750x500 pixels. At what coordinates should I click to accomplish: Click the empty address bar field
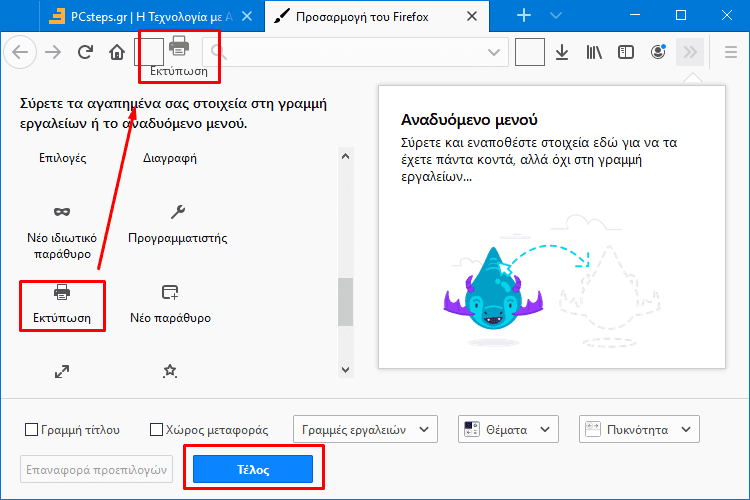tap(355, 52)
